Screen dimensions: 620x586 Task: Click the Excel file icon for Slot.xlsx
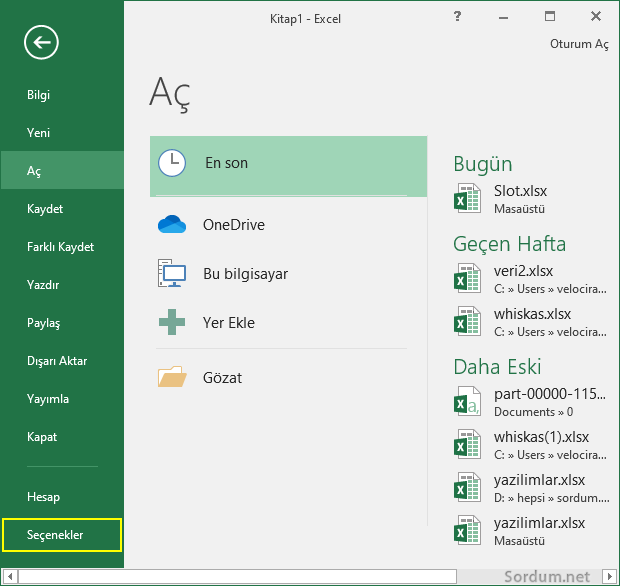pyautogui.click(x=467, y=198)
